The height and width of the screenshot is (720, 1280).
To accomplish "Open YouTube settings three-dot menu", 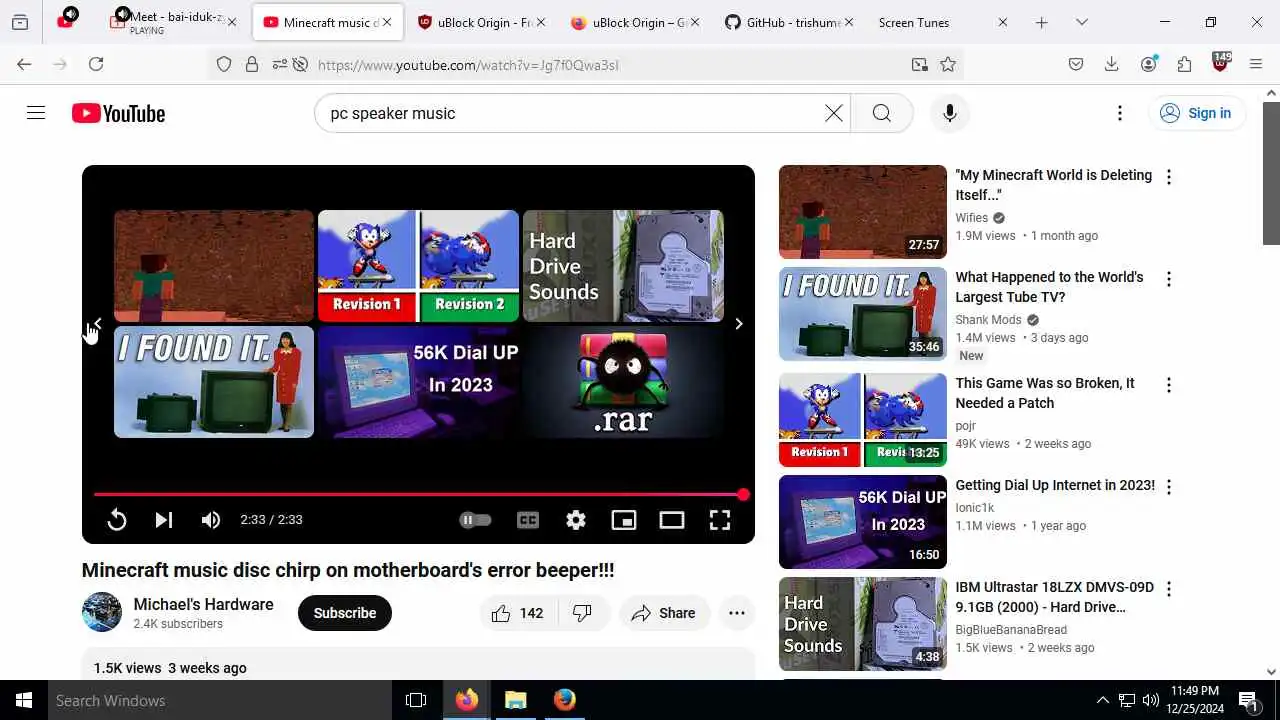I will point(1120,113).
